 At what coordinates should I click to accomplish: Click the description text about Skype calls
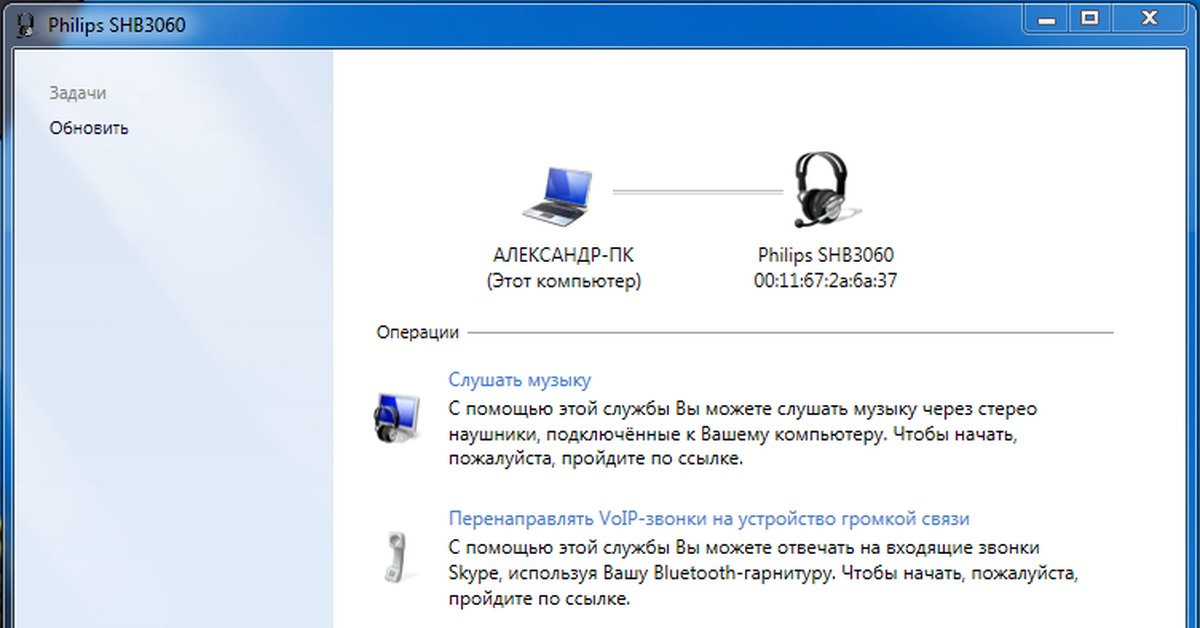tap(765, 574)
